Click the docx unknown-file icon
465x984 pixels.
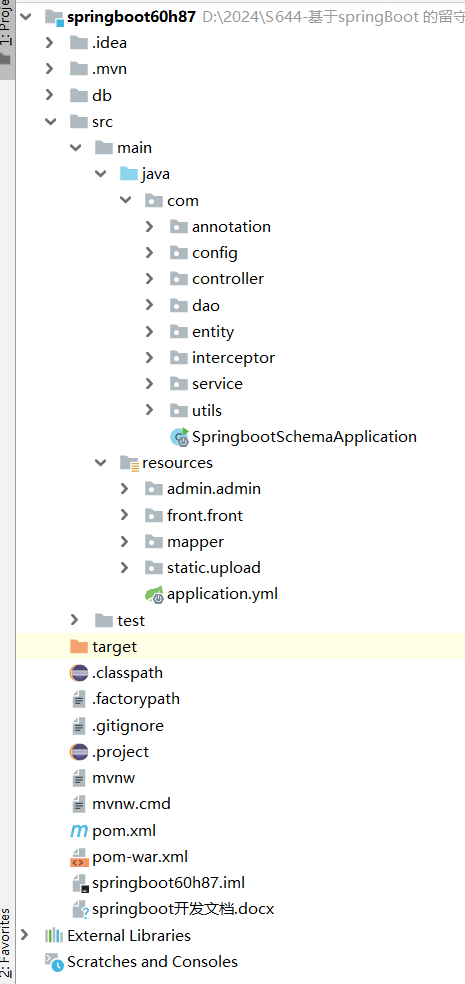click(x=80, y=909)
